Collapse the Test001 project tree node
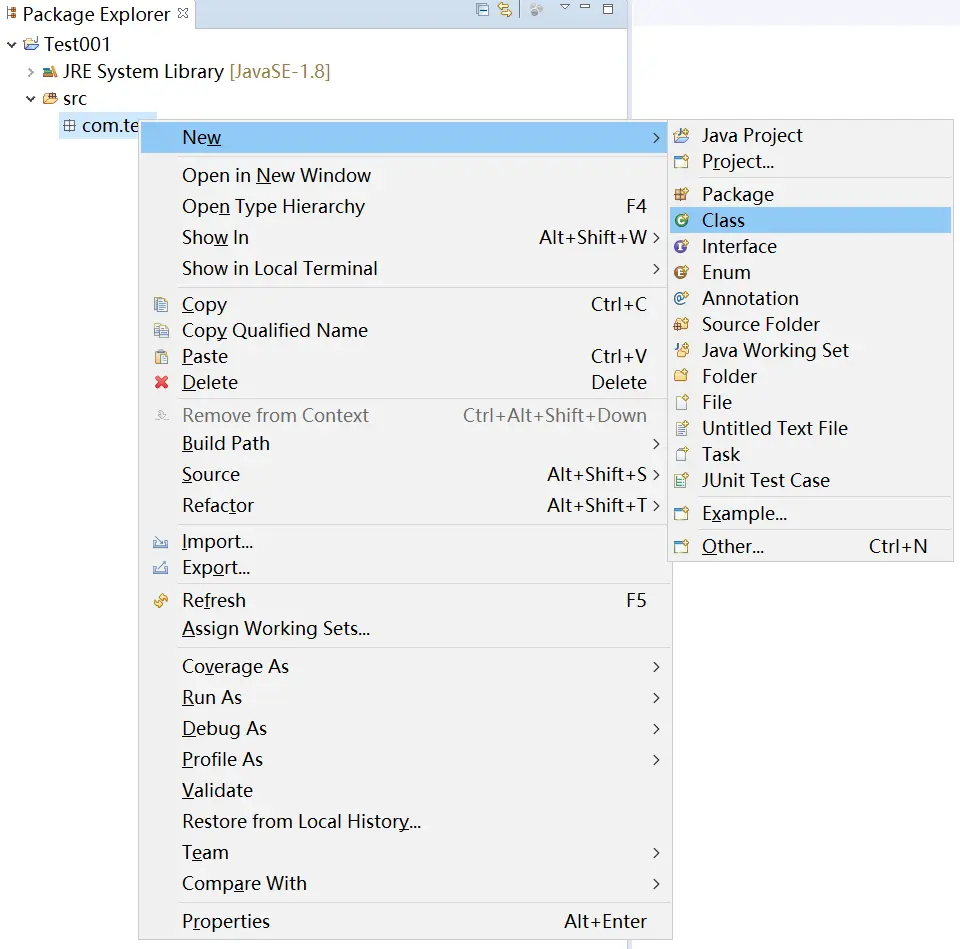The width and height of the screenshot is (960, 949). coord(12,45)
